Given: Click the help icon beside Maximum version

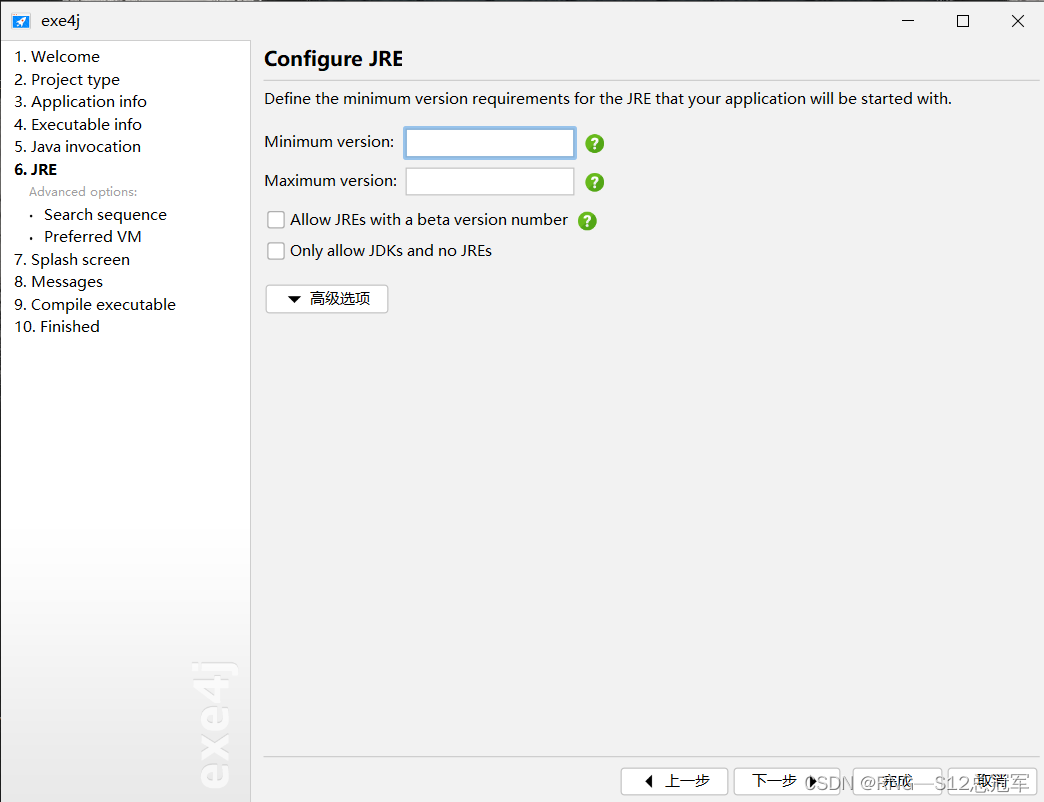Looking at the screenshot, I should [x=595, y=182].
